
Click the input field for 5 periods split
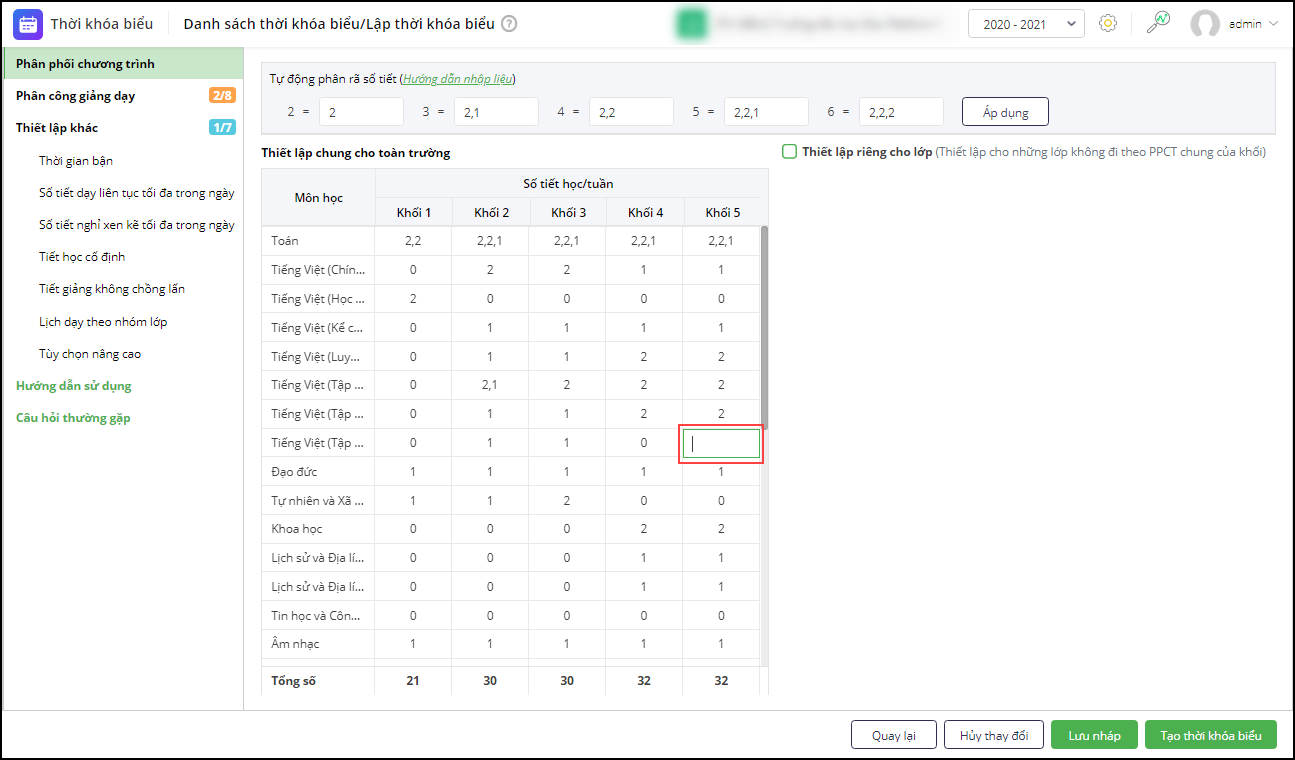coord(766,112)
